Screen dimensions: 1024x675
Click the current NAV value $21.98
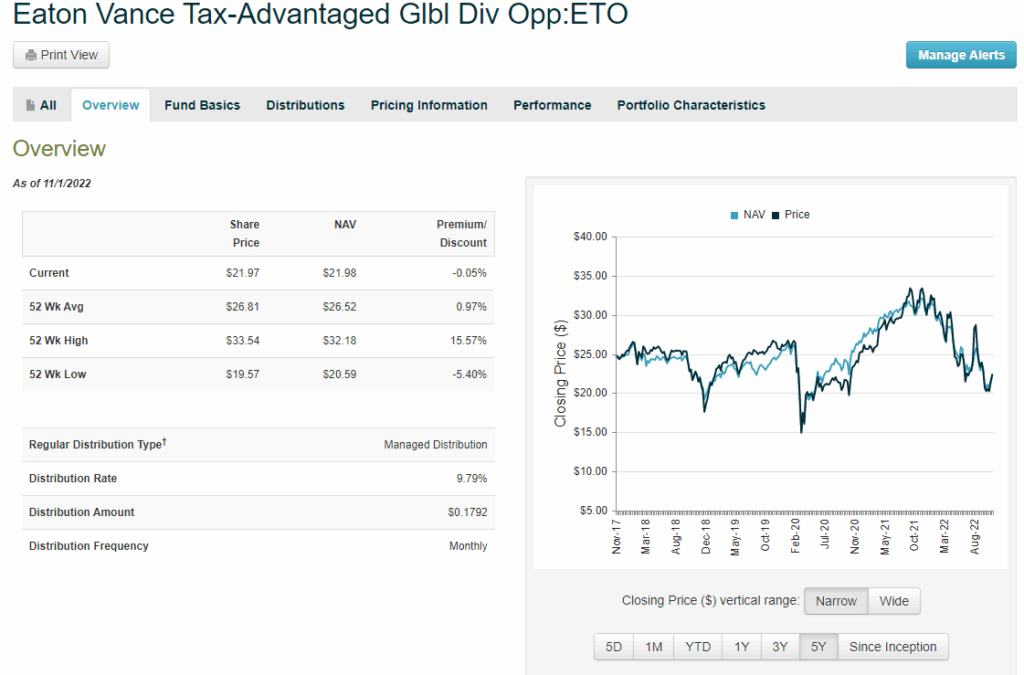[x=340, y=273]
